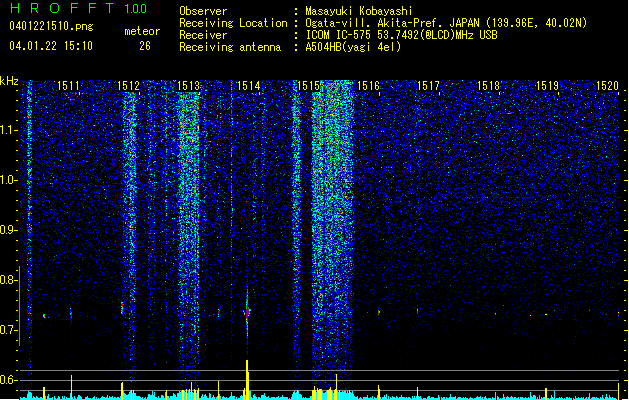Viewport: 629px width, 400px height.
Task: Click the Receiver label
Action: click(x=203, y=35)
